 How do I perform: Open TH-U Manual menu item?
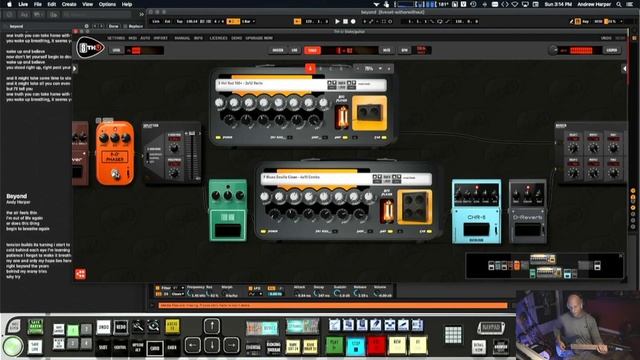pyautogui.click(x=182, y=38)
